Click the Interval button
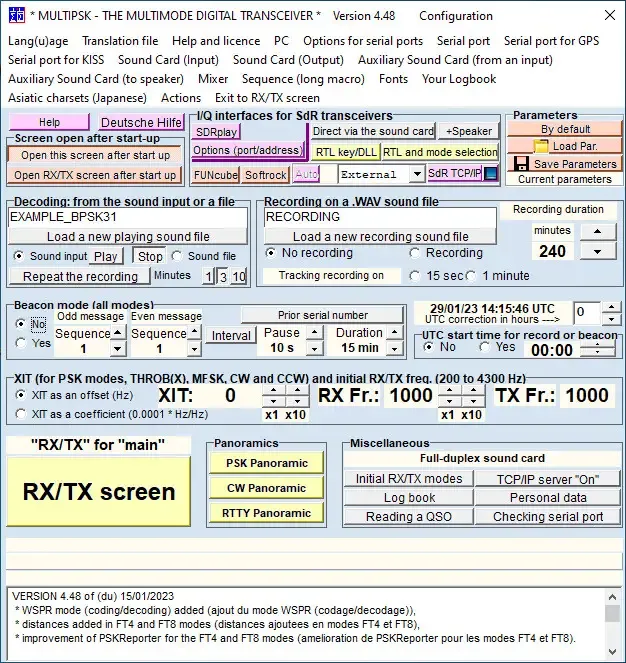Image resolution: width=626 pixels, height=663 pixels. point(231,336)
